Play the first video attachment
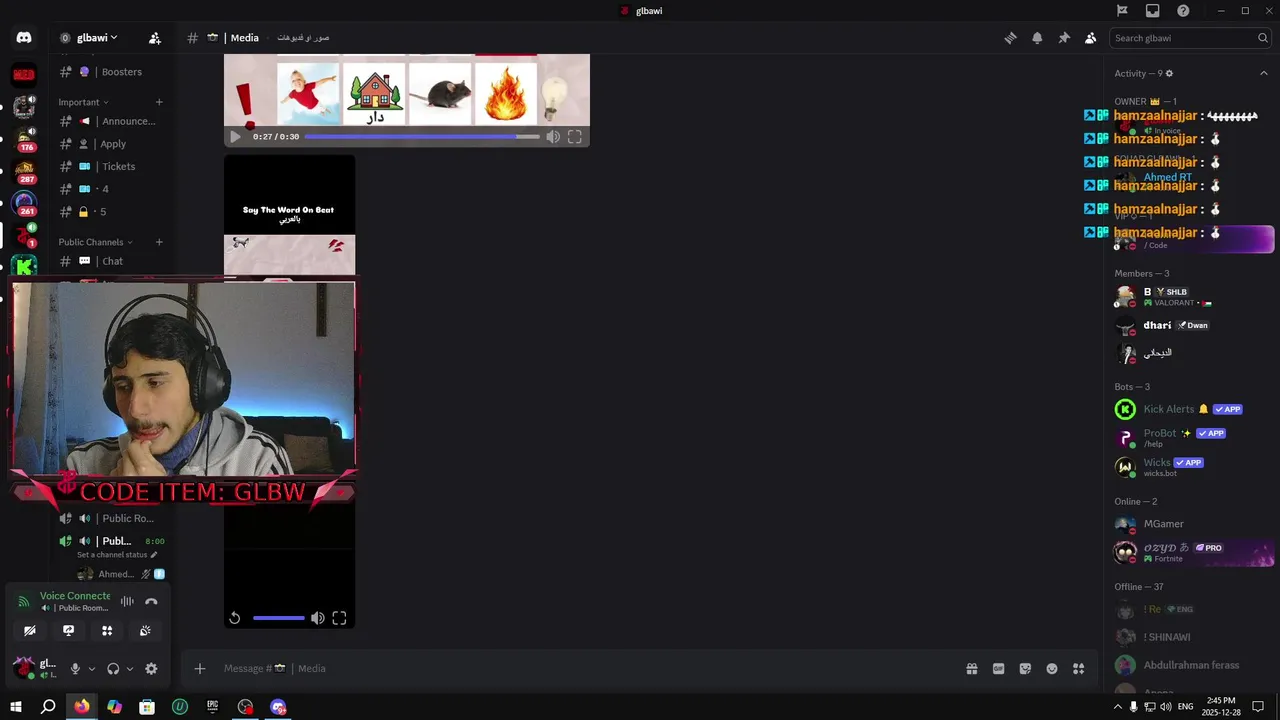 [235, 137]
